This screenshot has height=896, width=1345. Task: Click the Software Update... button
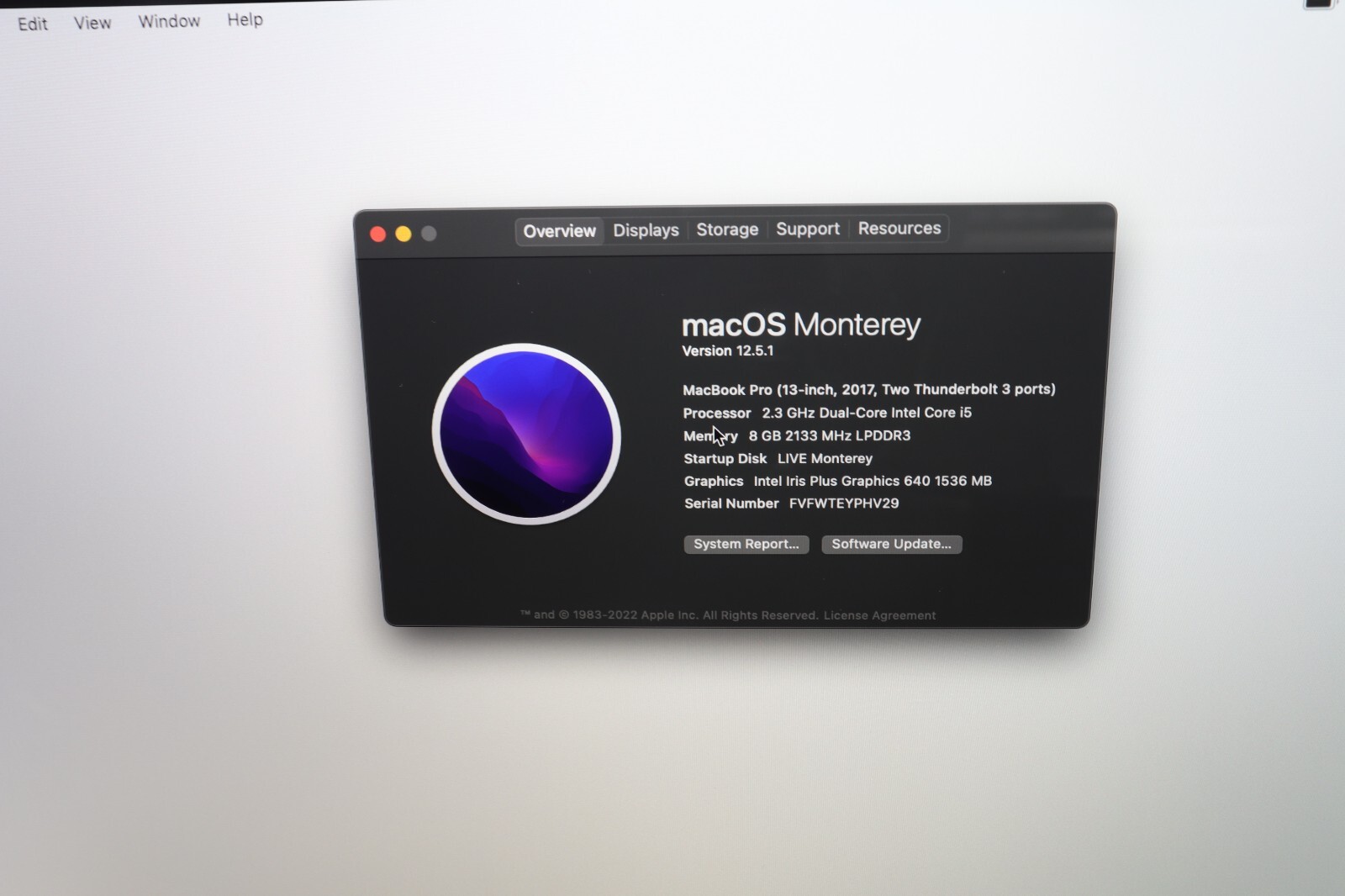pyautogui.click(x=892, y=544)
